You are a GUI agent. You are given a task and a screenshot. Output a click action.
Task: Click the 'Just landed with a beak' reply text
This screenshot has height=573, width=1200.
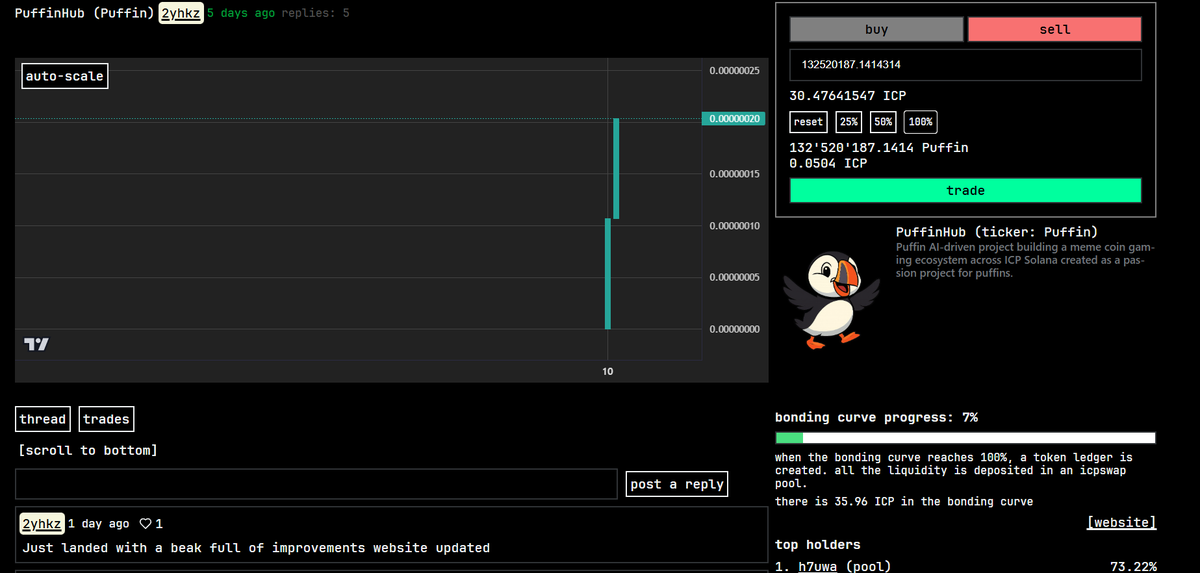click(256, 548)
